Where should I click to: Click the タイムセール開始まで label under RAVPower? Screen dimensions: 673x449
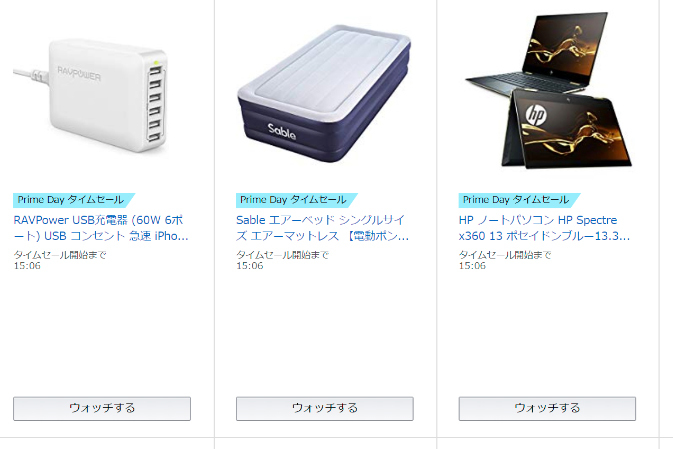click(60, 255)
